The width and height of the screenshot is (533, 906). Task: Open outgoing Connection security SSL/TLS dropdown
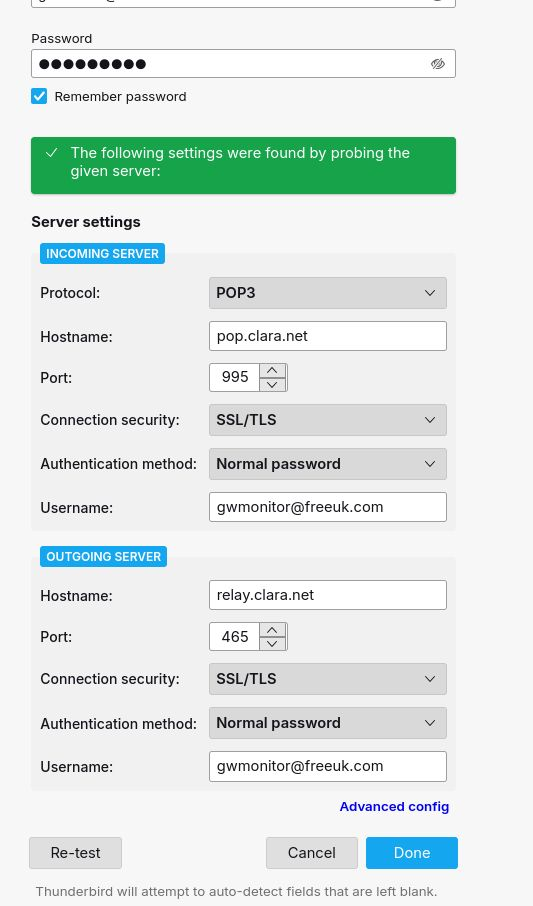tap(328, 679)
